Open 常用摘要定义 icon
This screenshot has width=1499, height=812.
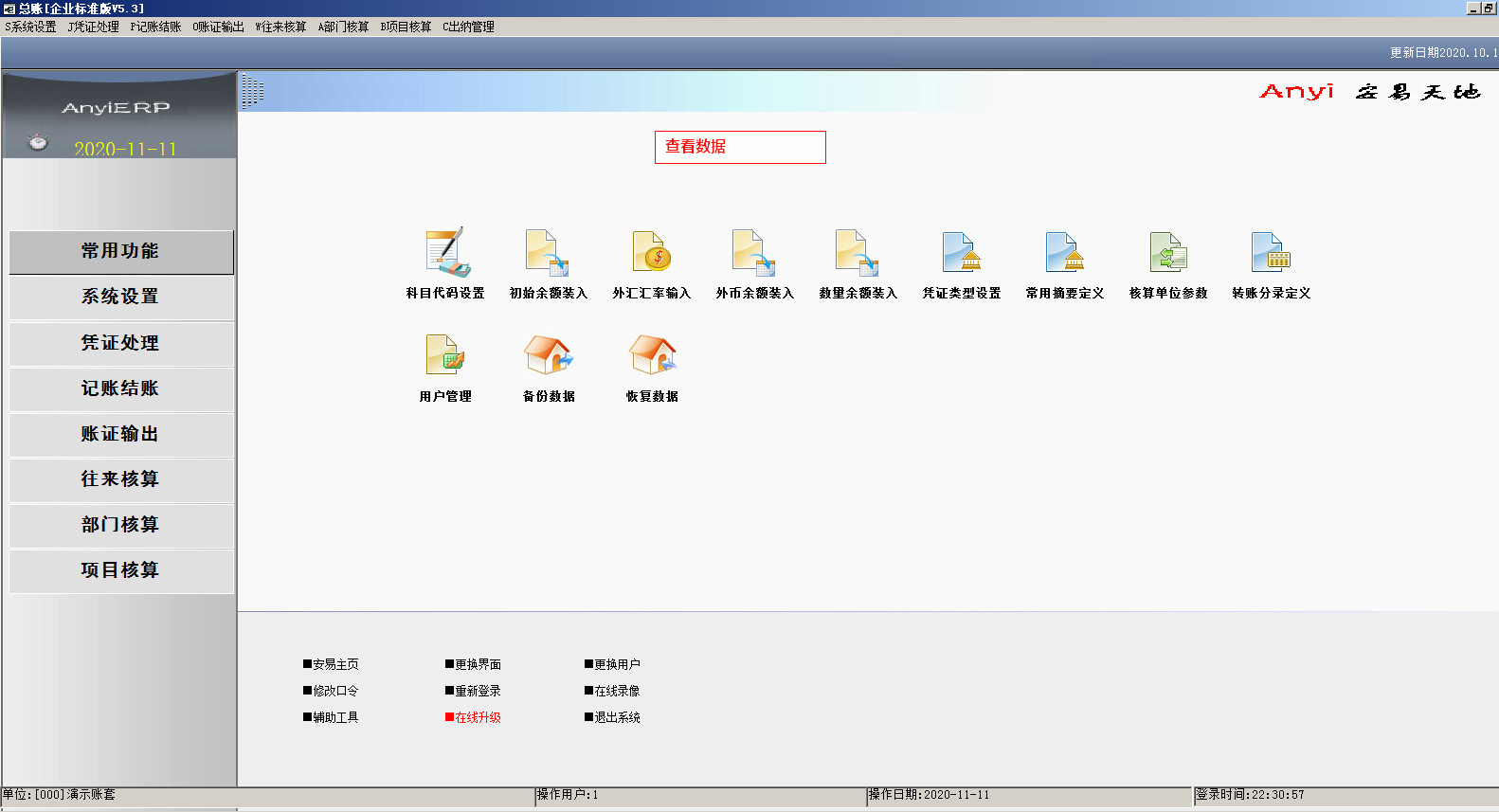1064,253
